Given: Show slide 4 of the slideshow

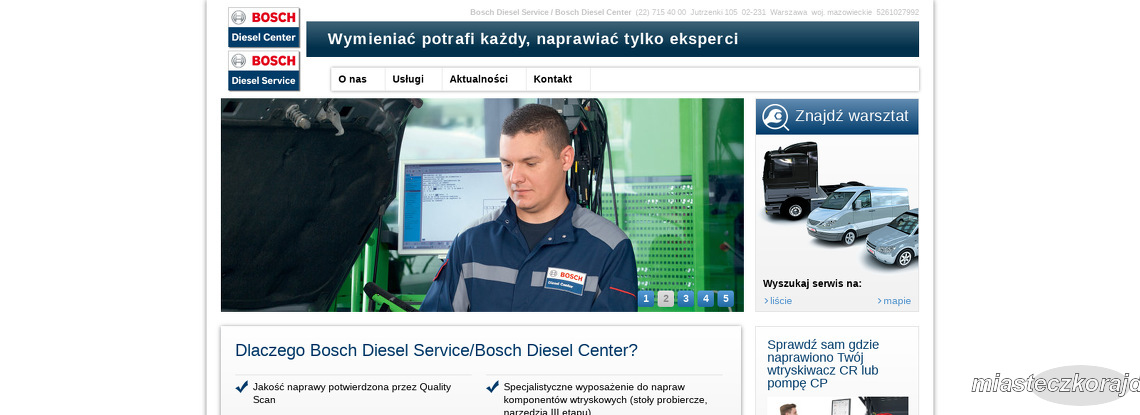Looking at the screenshot, I should (705, 299).
